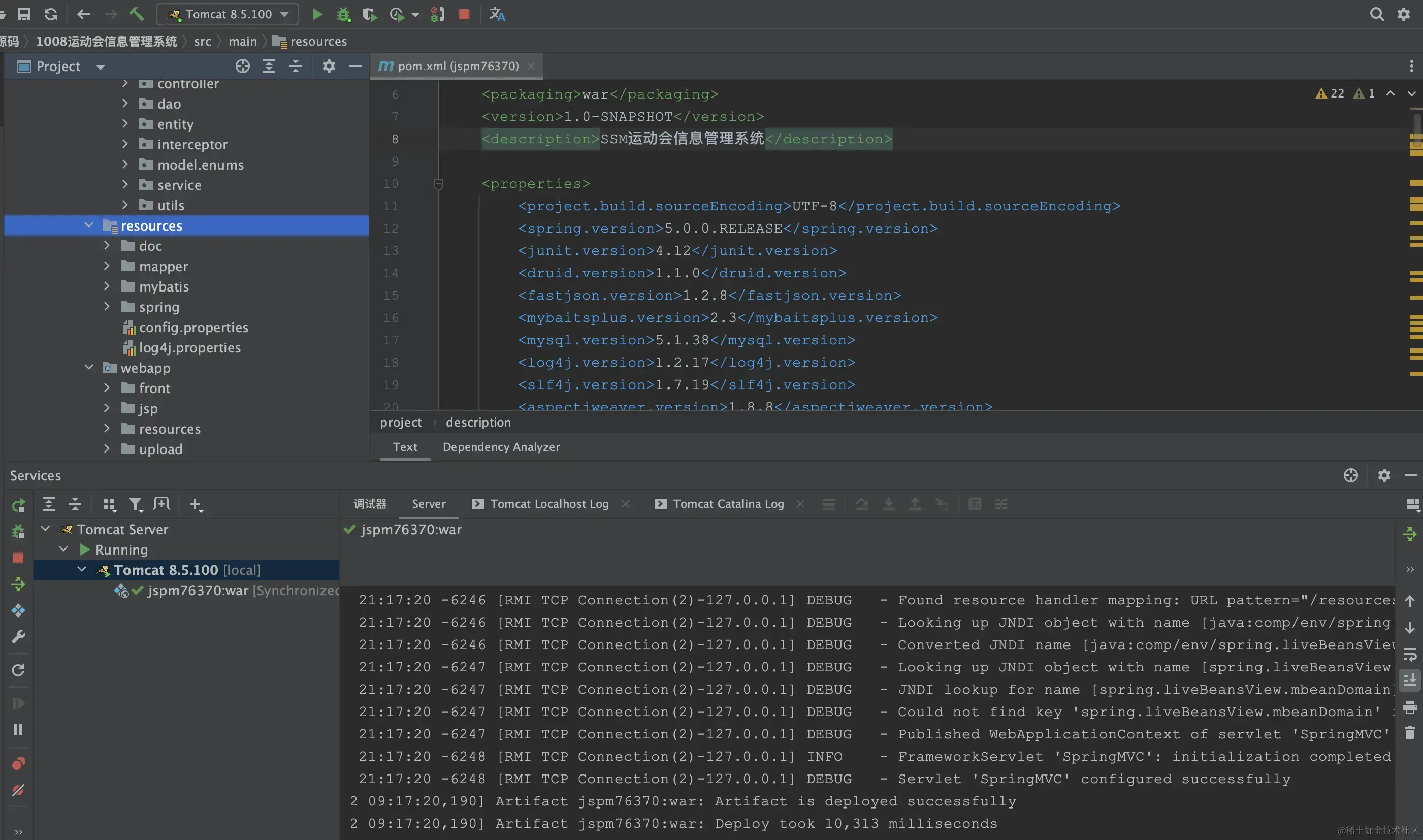
Task: Click Services rerun icon in left strip
Action: (18, 504)
